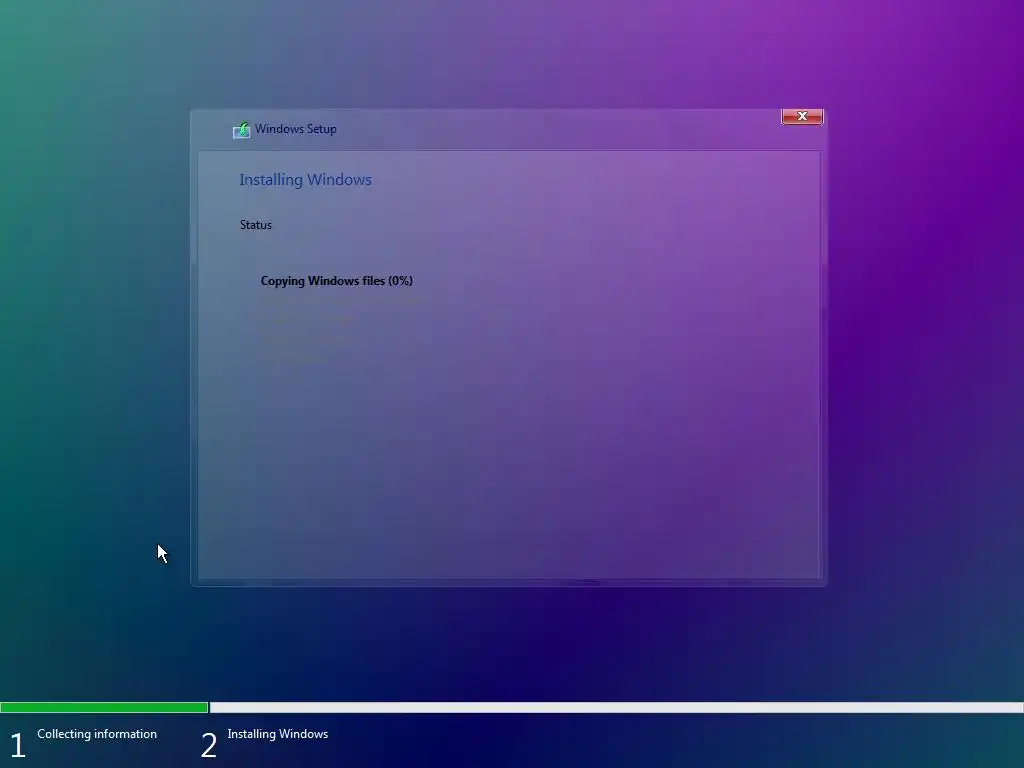
Task: Click the 'Installing Windows' step label at bottom
Action: click(x=278, y=734)
